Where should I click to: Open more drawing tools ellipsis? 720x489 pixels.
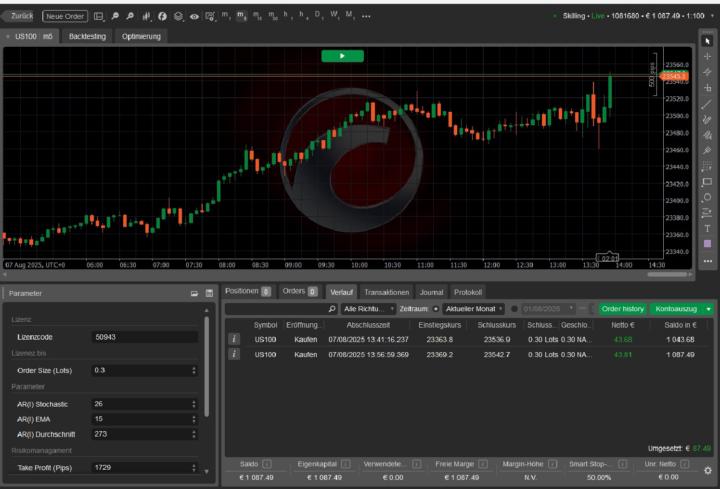coord(708,261)
